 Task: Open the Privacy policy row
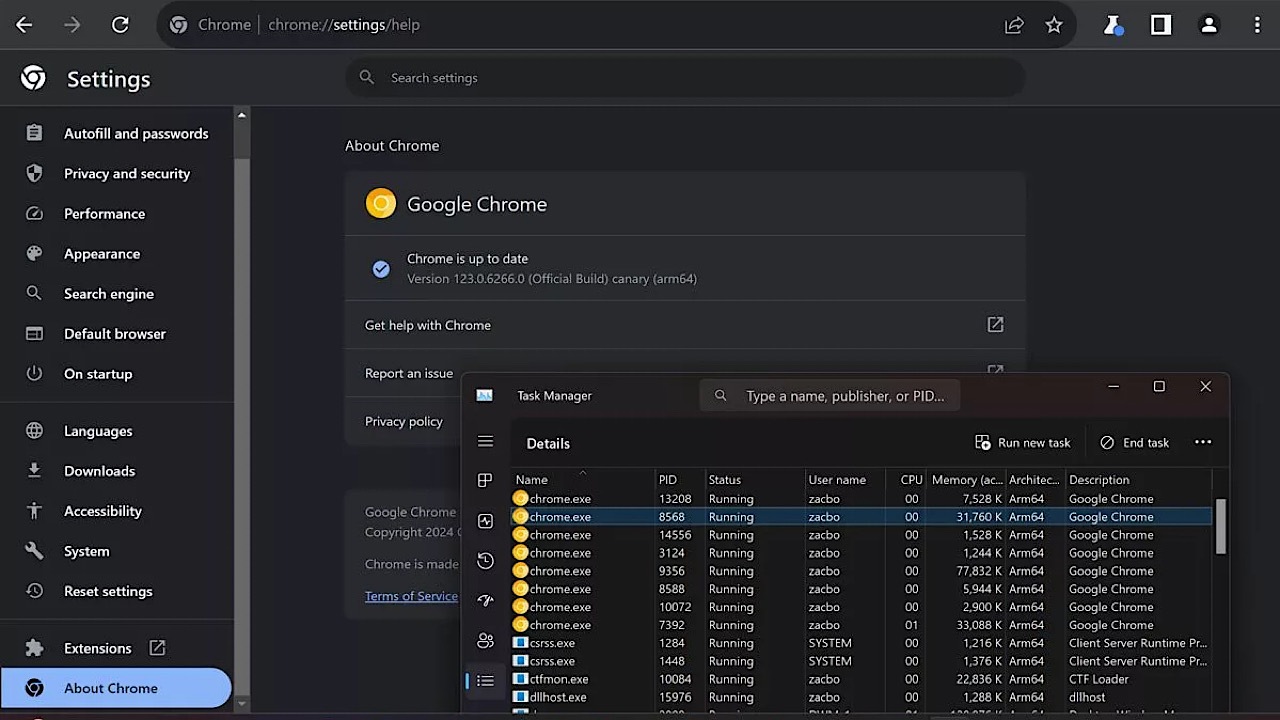(404, 421)
